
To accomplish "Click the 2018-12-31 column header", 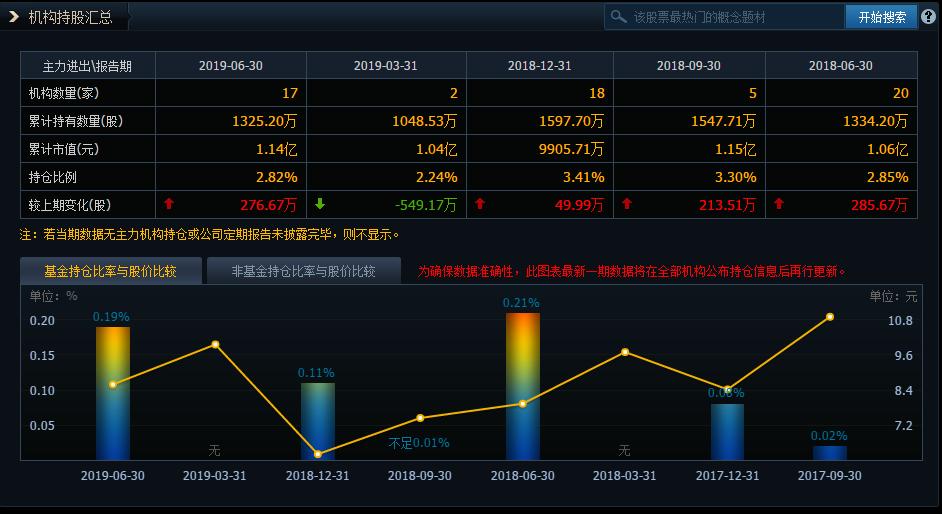I will (539, 65).
